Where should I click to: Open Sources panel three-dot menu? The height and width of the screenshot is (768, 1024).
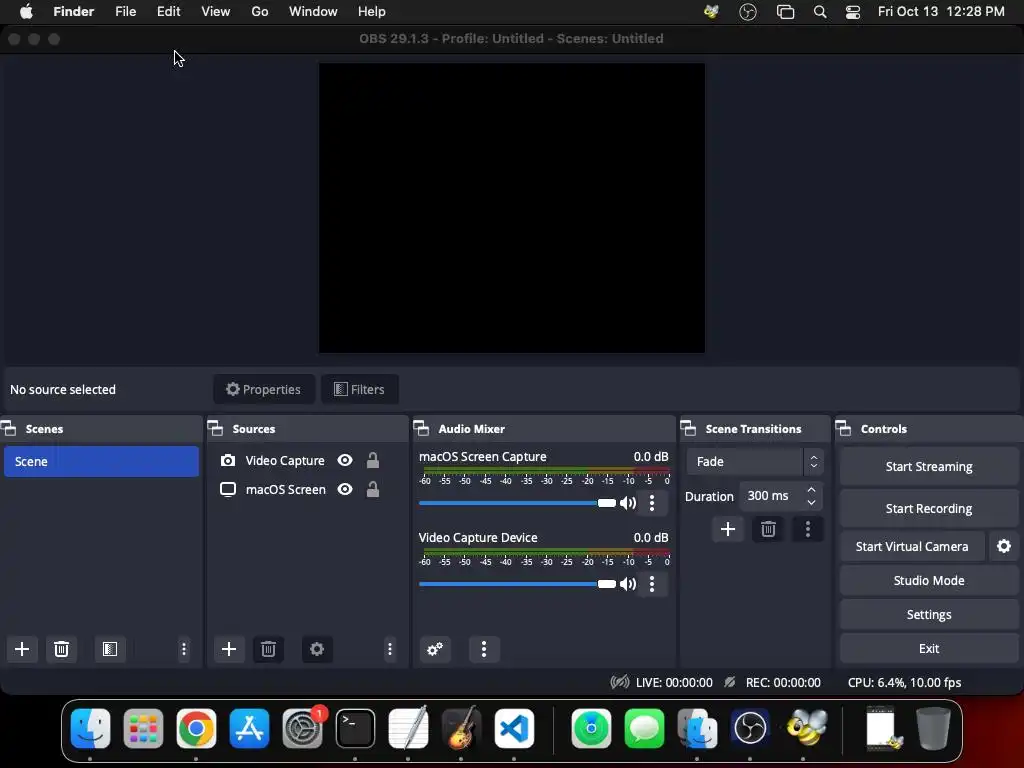(x=390, y=649)
